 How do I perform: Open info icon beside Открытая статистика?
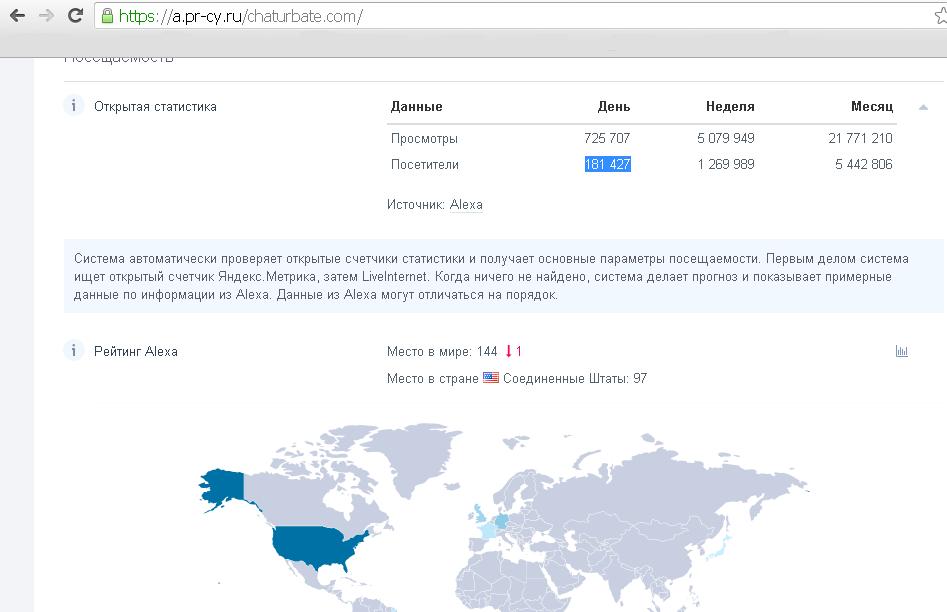tap(73, 106)
